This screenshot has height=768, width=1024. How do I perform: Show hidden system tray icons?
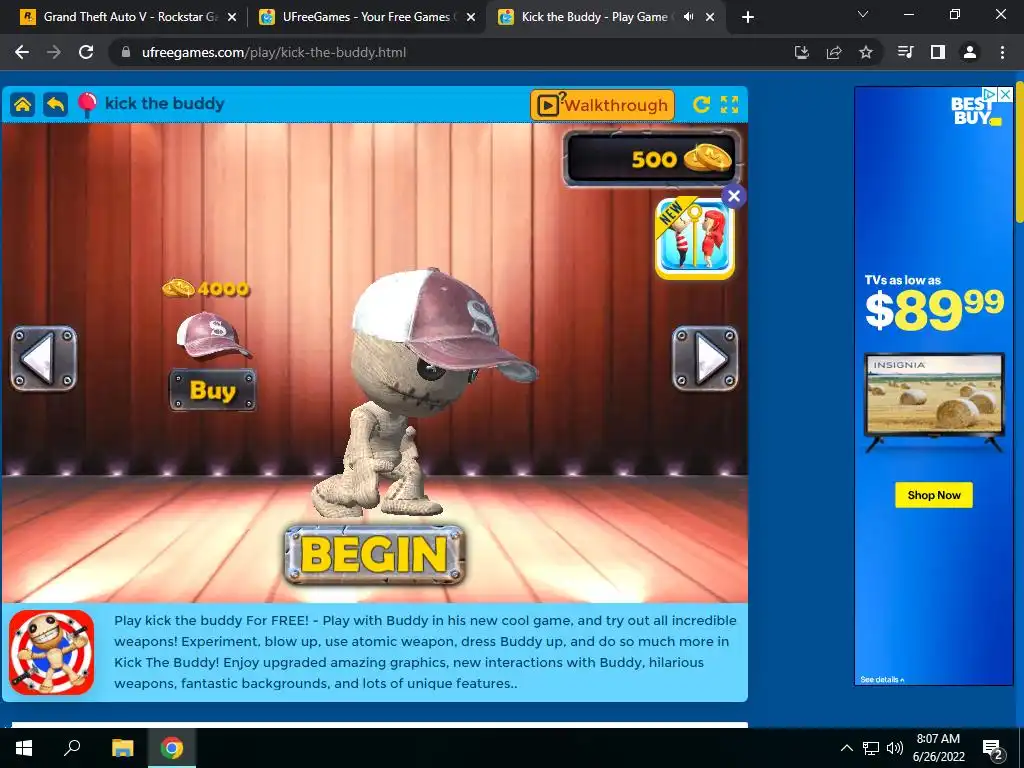(x=846, y=748)
